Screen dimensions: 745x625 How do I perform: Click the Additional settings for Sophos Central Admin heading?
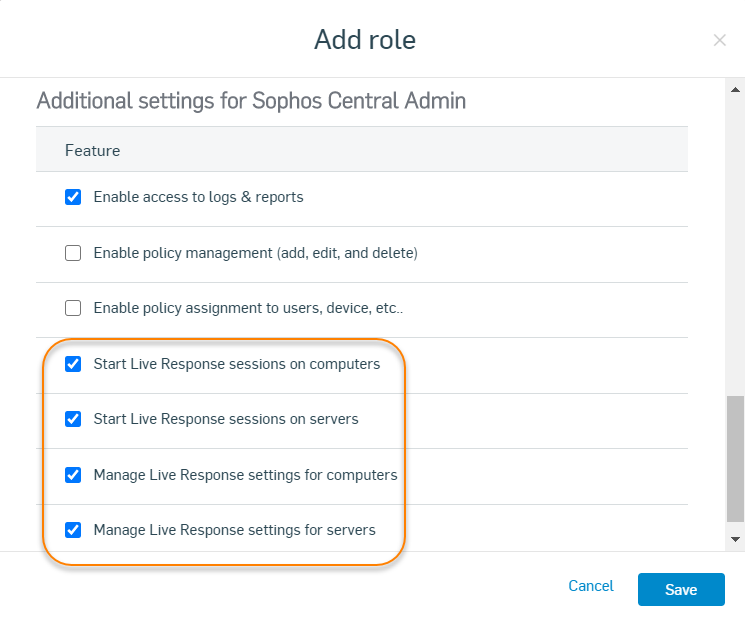pyautogui.click(x=251, y=101)
